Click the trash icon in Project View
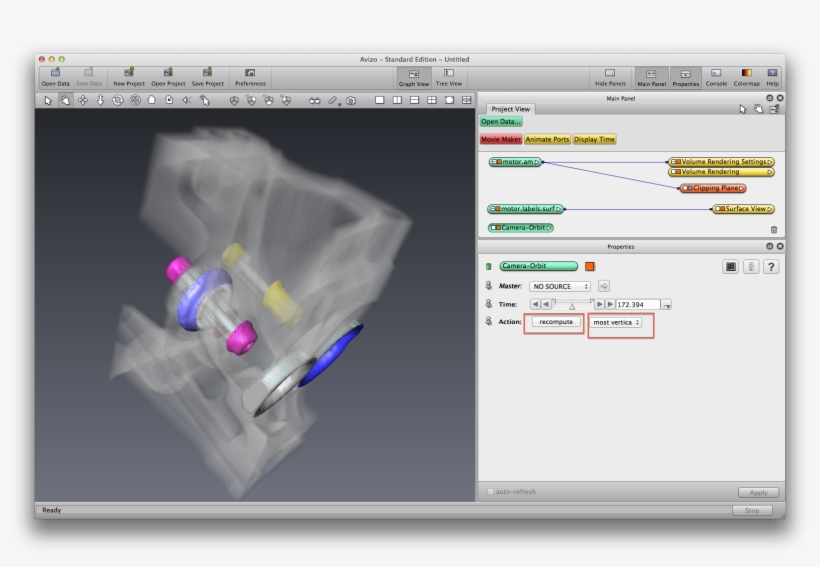Screen dimensions: 820x567 click(774, 230)
